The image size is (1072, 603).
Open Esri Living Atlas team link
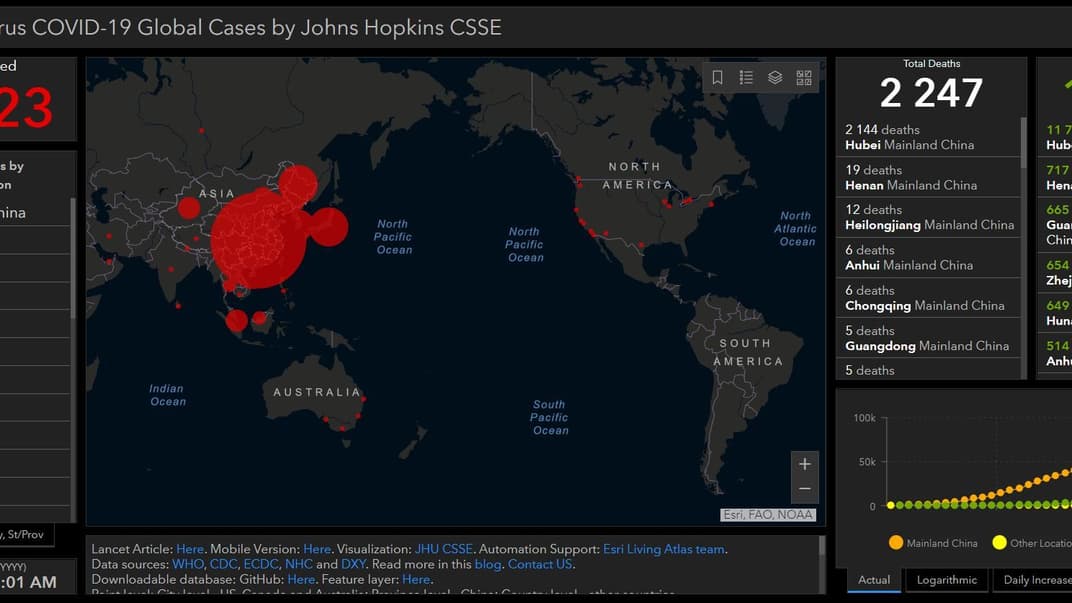tap(664, 549)
